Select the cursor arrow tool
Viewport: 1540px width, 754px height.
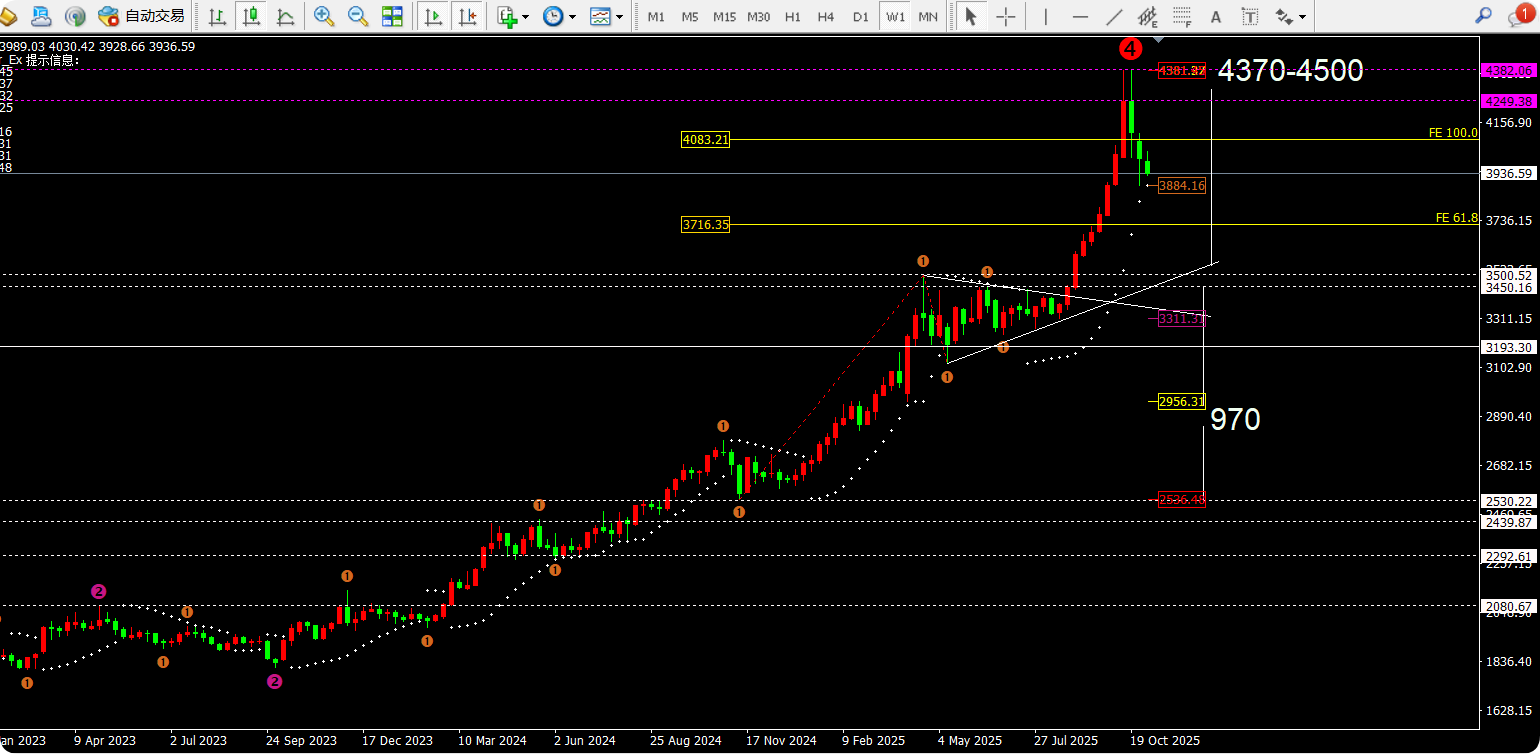click(969, 16)
